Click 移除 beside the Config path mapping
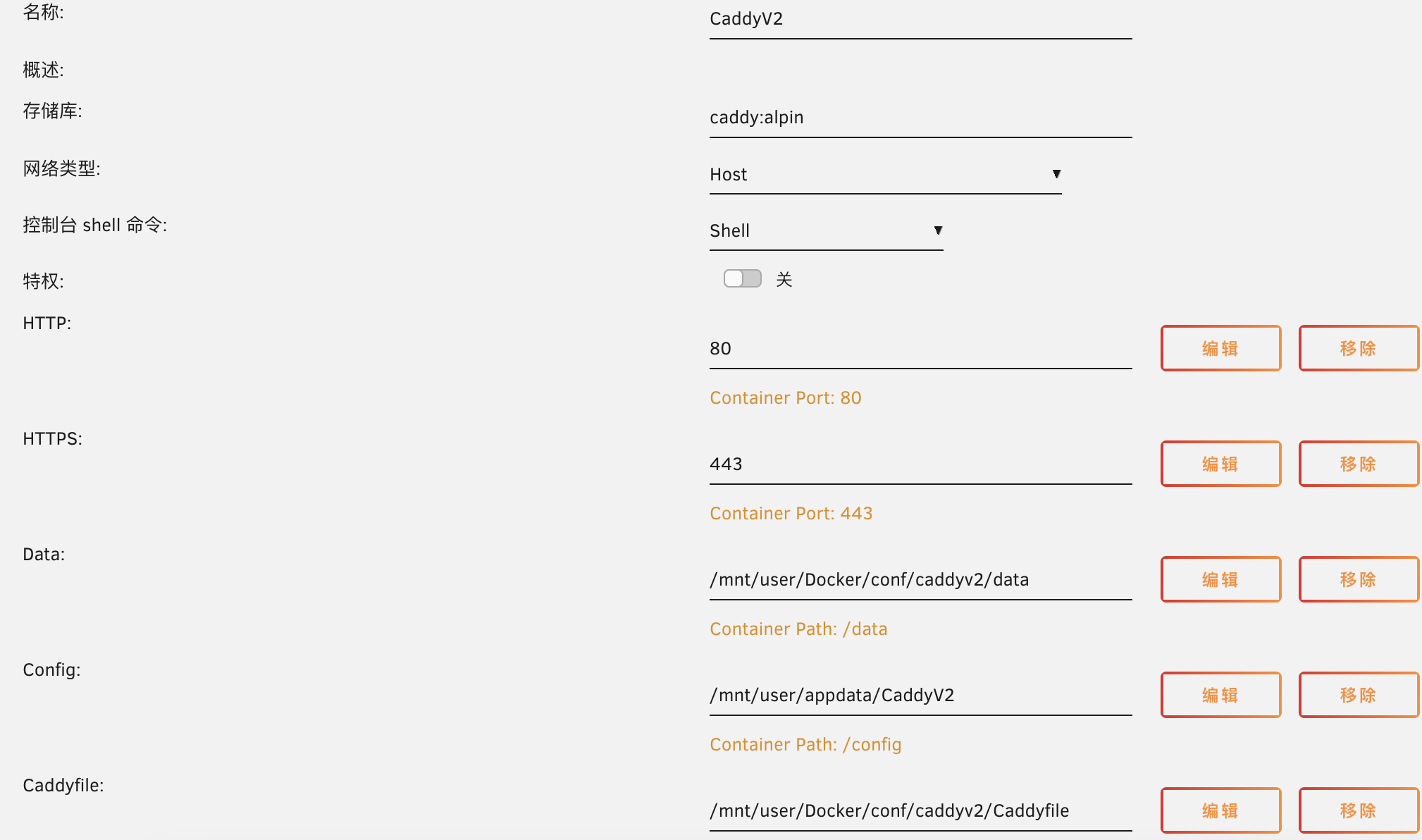The width and height of the screenshot is (1422, 840). pos(1359,695)
